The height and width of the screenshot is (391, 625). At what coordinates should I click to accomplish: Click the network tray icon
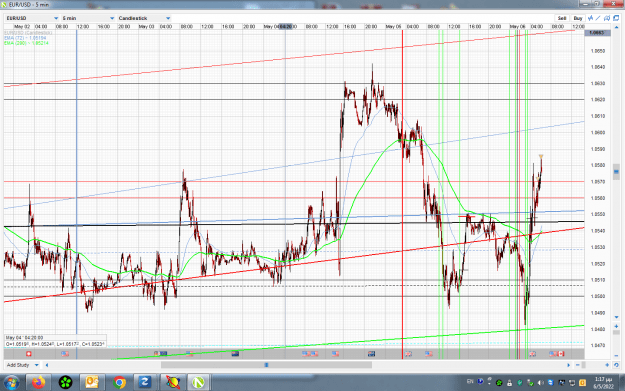pos(572,383)
